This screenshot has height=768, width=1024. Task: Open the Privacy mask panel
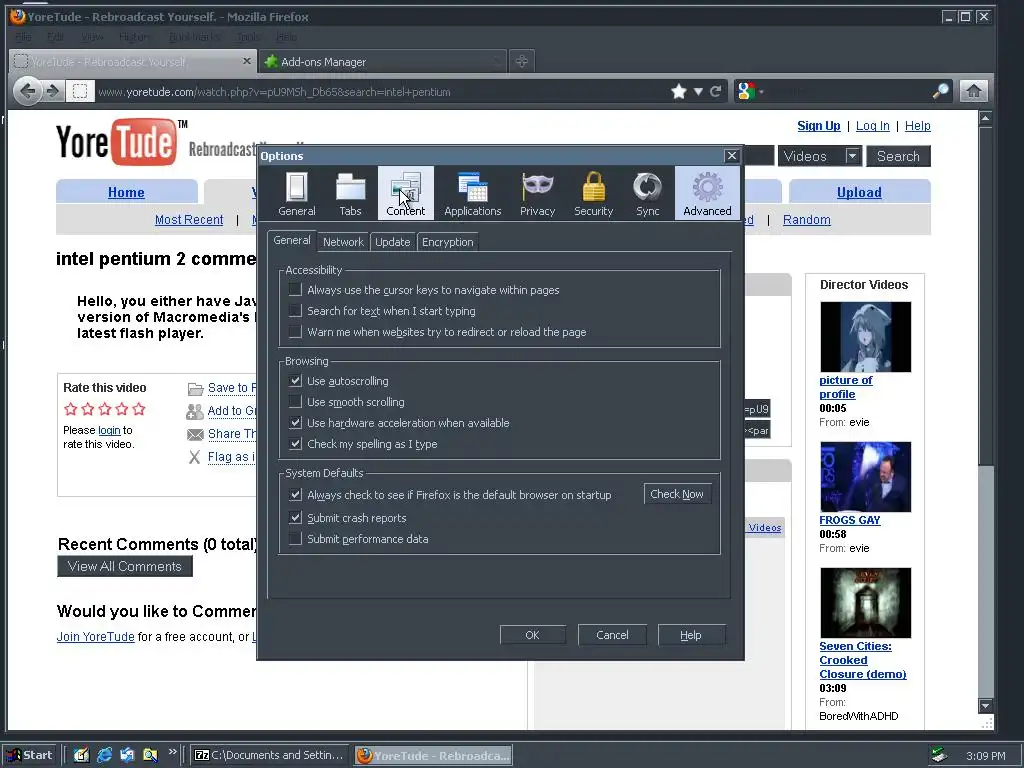point(537,193)
